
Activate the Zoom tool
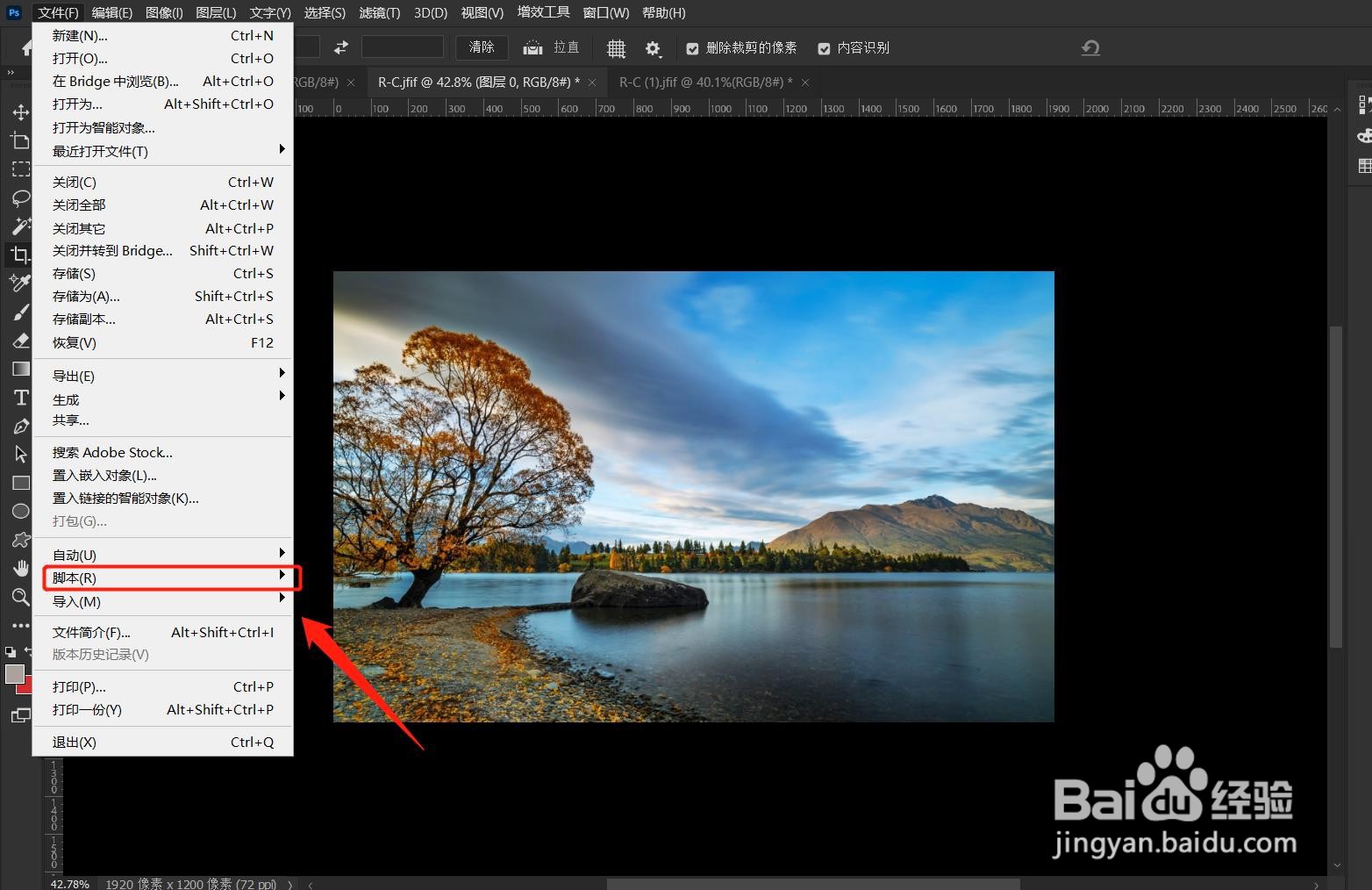20,597
